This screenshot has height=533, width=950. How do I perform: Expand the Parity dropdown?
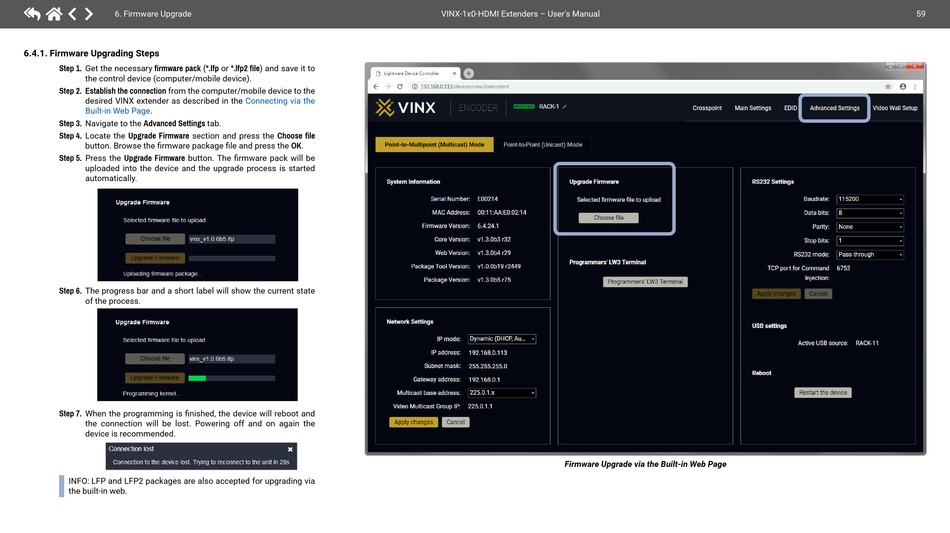pyautogui.click(x=870, y=227)
